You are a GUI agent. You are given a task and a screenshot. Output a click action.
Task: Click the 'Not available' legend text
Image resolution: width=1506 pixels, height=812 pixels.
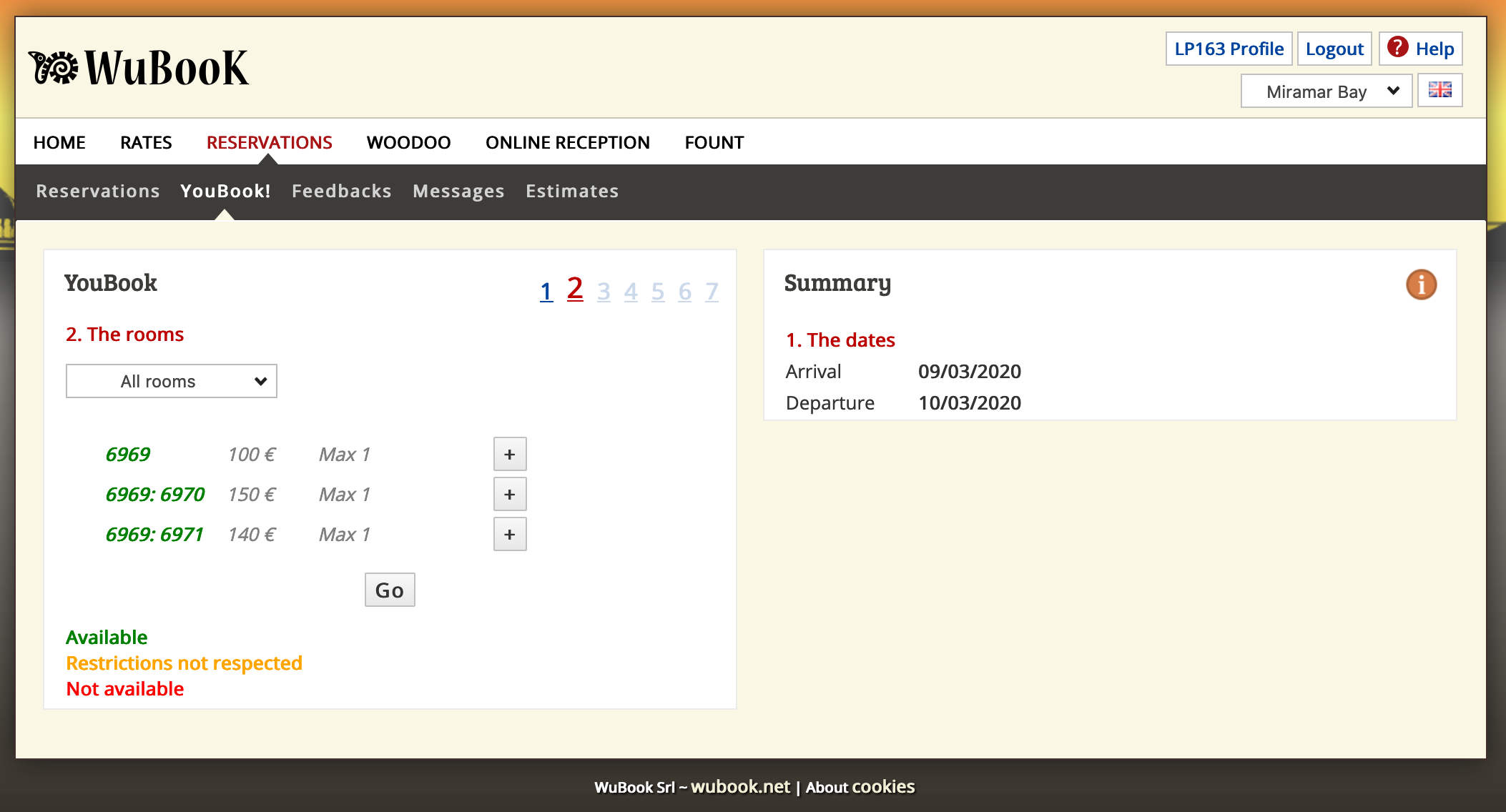125,689
